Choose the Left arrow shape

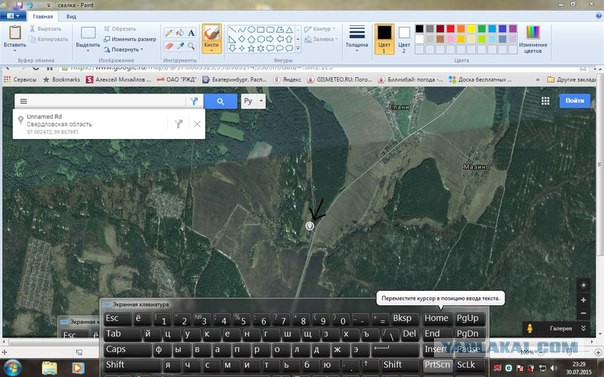(279, 39)
